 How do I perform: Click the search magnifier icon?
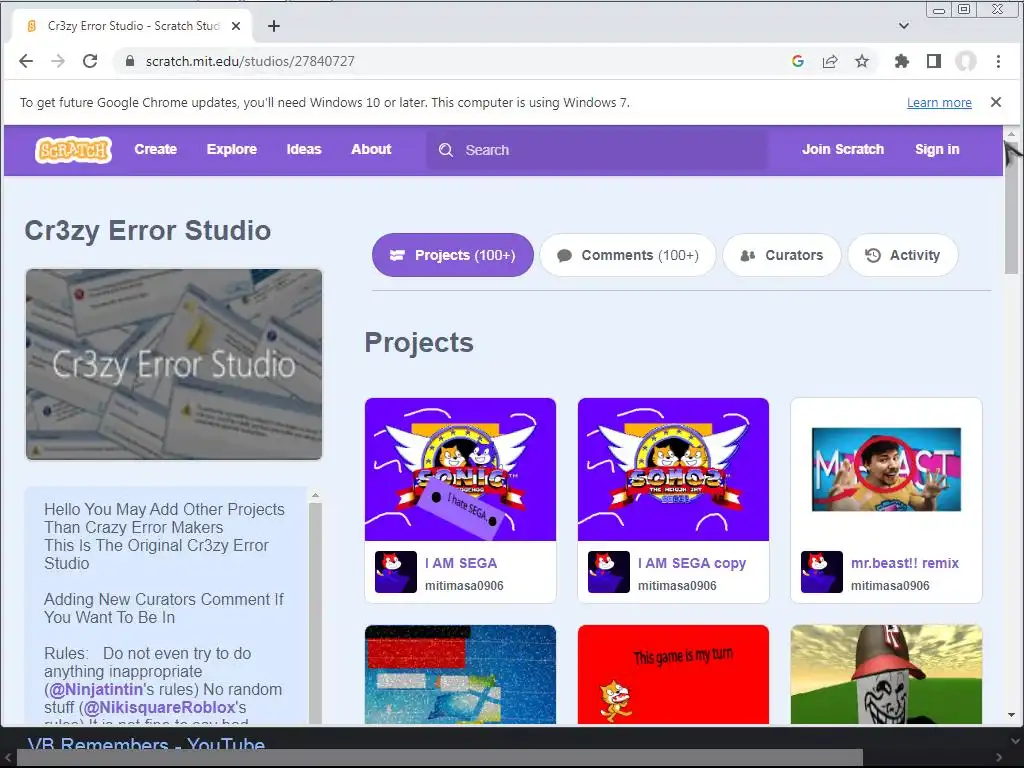(x=446, y=150)
